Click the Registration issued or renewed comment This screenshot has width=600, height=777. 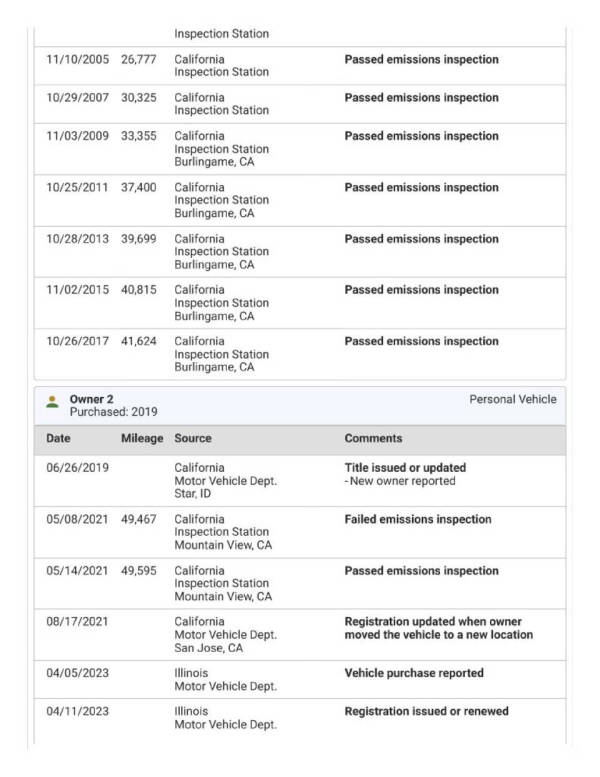[x=426, y=711]
